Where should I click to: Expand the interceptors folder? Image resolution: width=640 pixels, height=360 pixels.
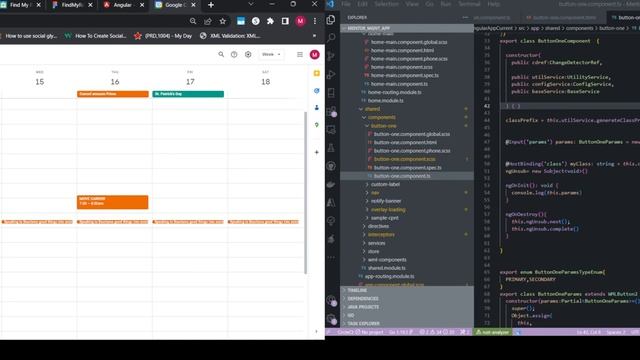click(364, 235)
